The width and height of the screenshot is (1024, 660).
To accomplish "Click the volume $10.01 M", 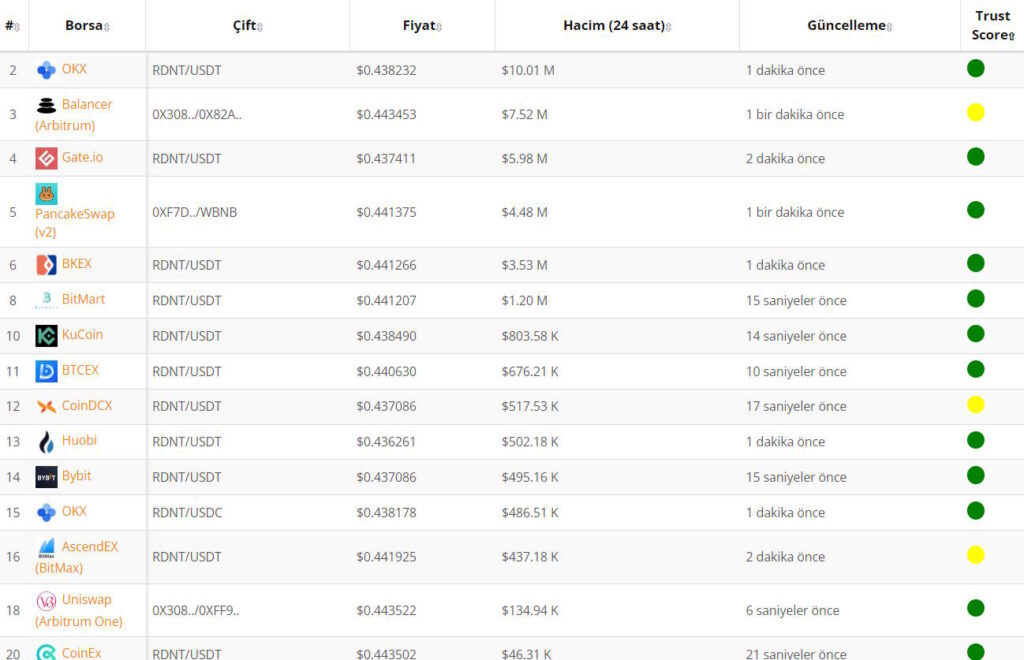I will pyautogui.click(x=528, y=70).
